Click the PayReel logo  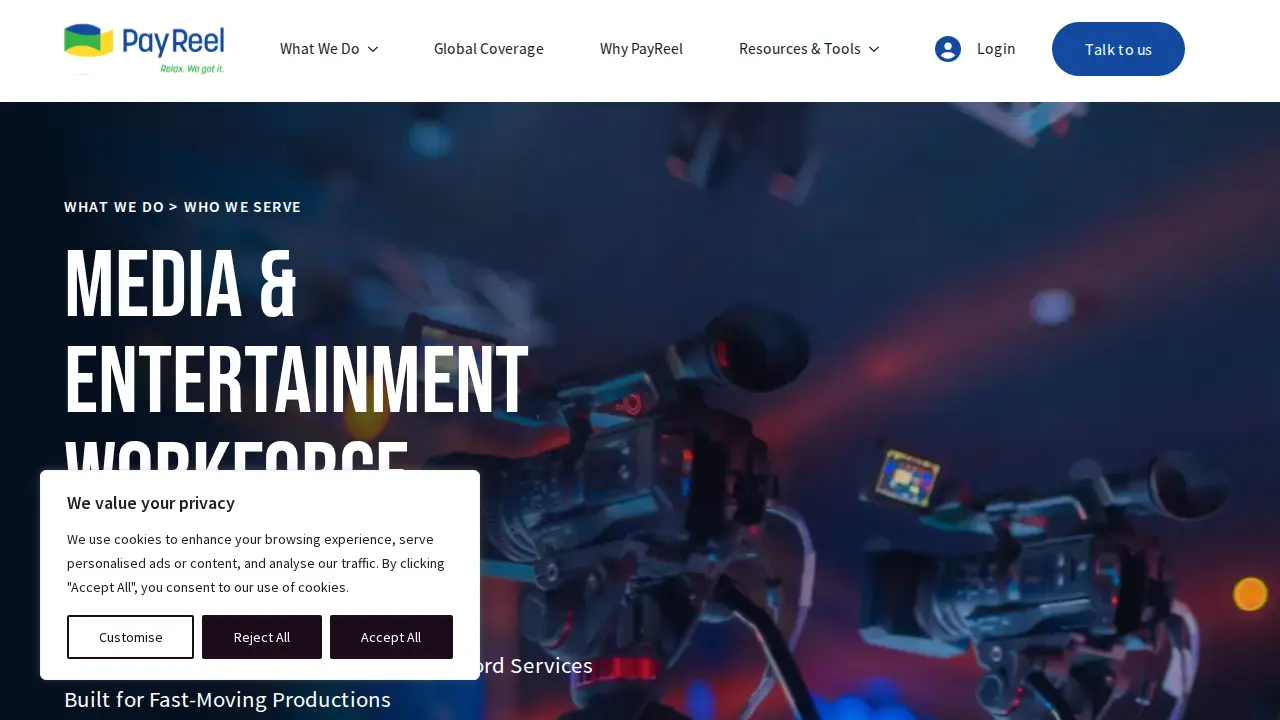pos(144,49)
